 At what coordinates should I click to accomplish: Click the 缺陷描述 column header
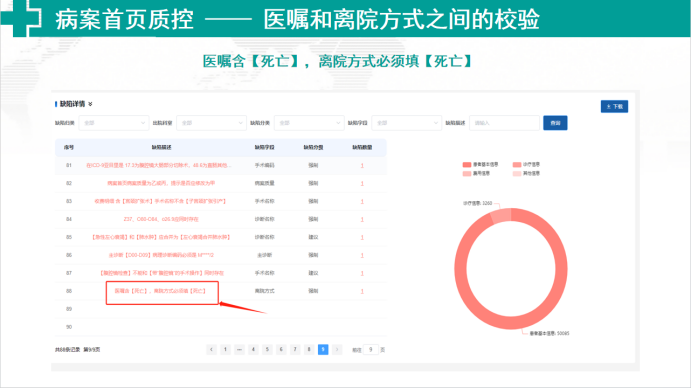[161, 147]
